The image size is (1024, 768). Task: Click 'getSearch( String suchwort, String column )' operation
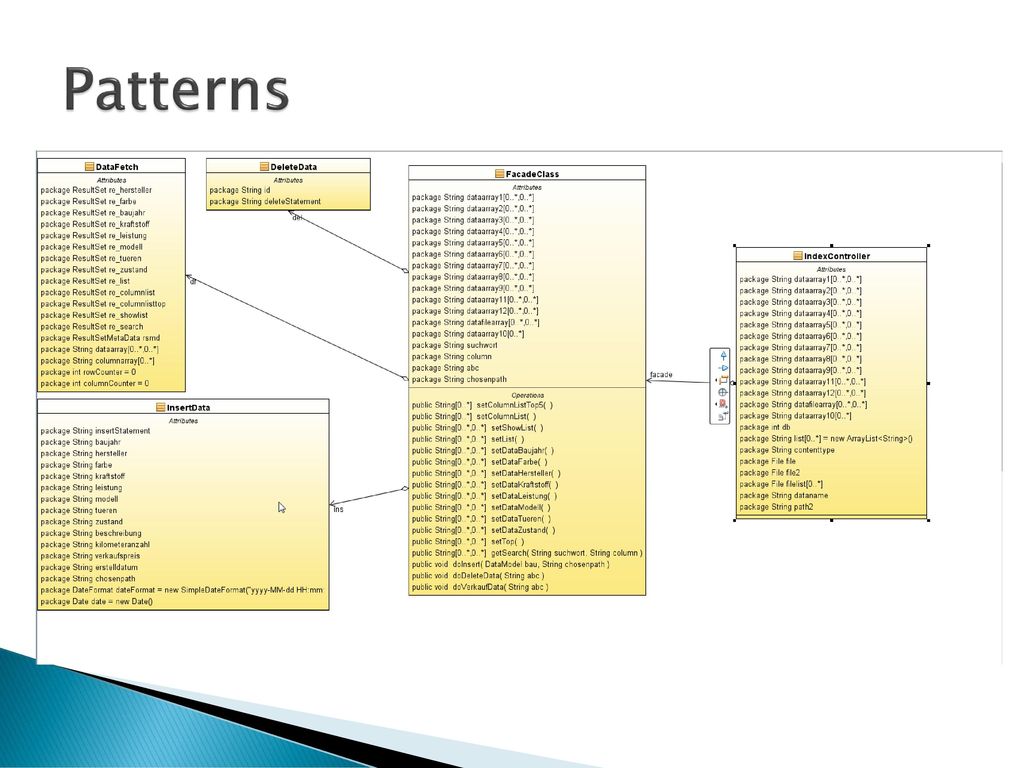click(567, 553)
